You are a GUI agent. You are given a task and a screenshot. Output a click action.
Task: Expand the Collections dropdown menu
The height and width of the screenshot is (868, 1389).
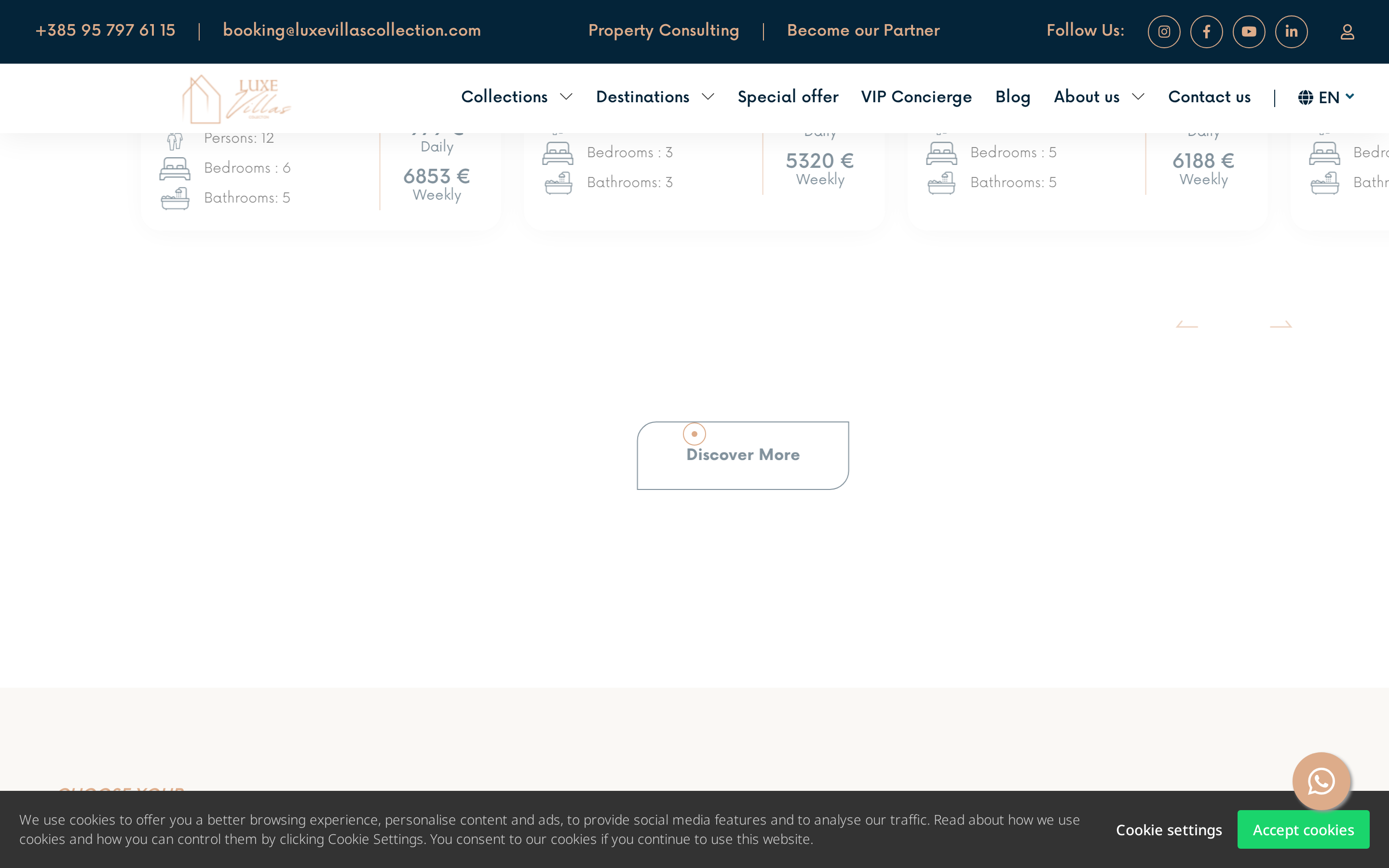517,97
